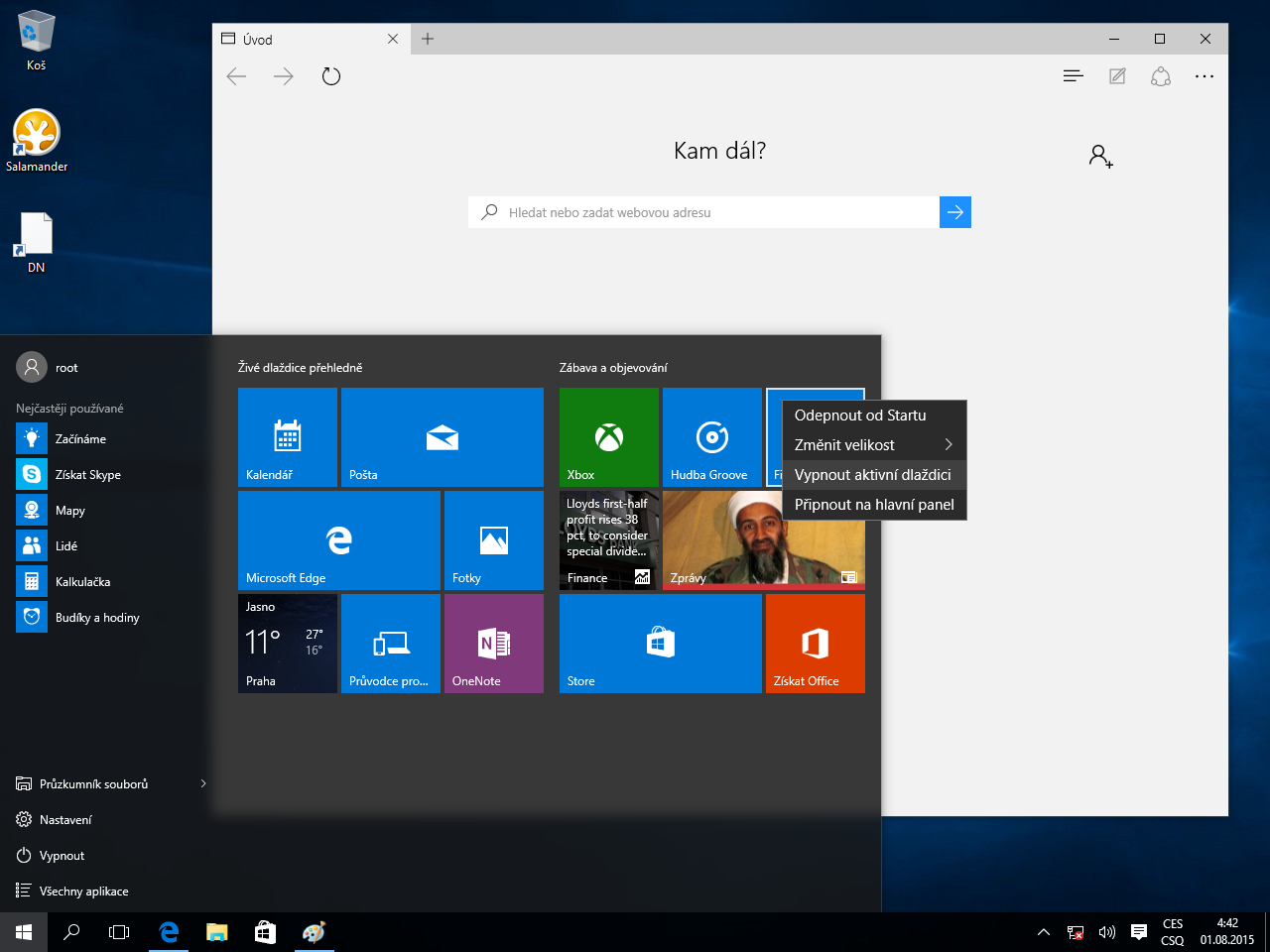Open the Hudba Groove tile
This screenshot has height=952, width=1270.
(x=712, y=437)
